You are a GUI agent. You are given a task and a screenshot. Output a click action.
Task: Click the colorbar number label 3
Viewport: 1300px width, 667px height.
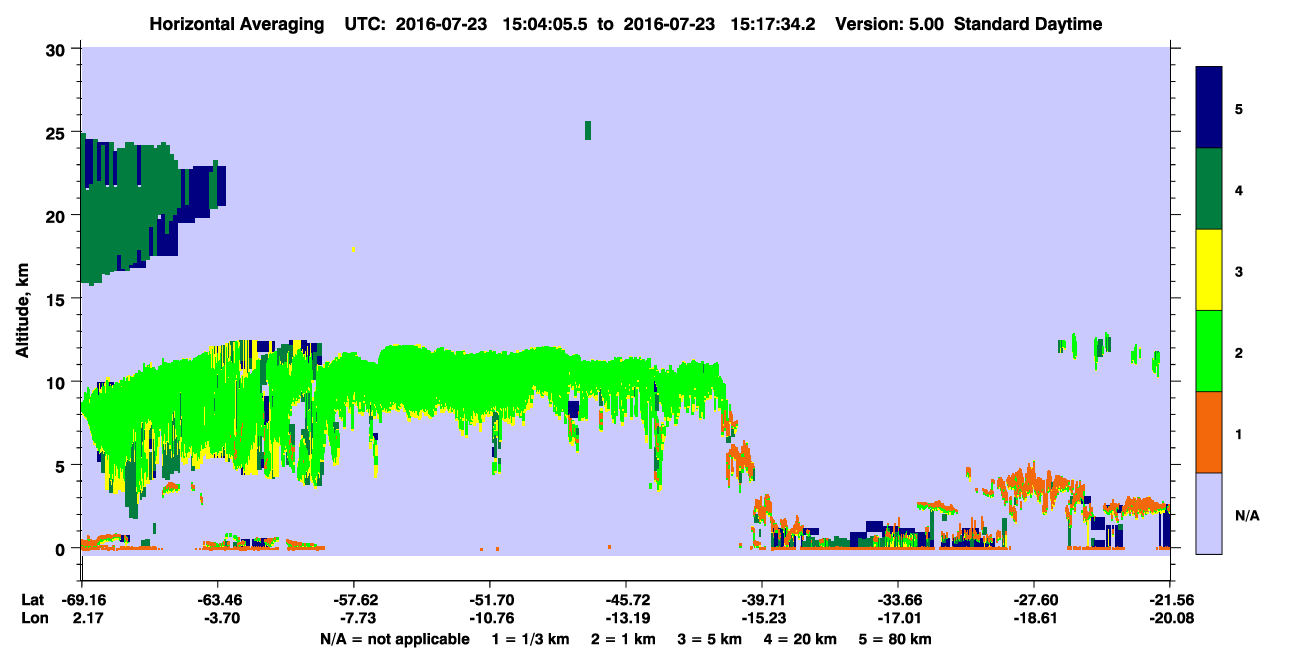pos(1239,270)
